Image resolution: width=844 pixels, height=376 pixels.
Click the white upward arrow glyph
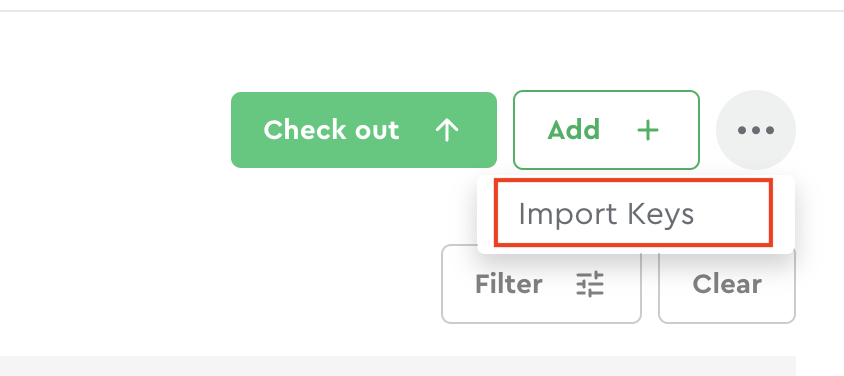coord(447,130)
